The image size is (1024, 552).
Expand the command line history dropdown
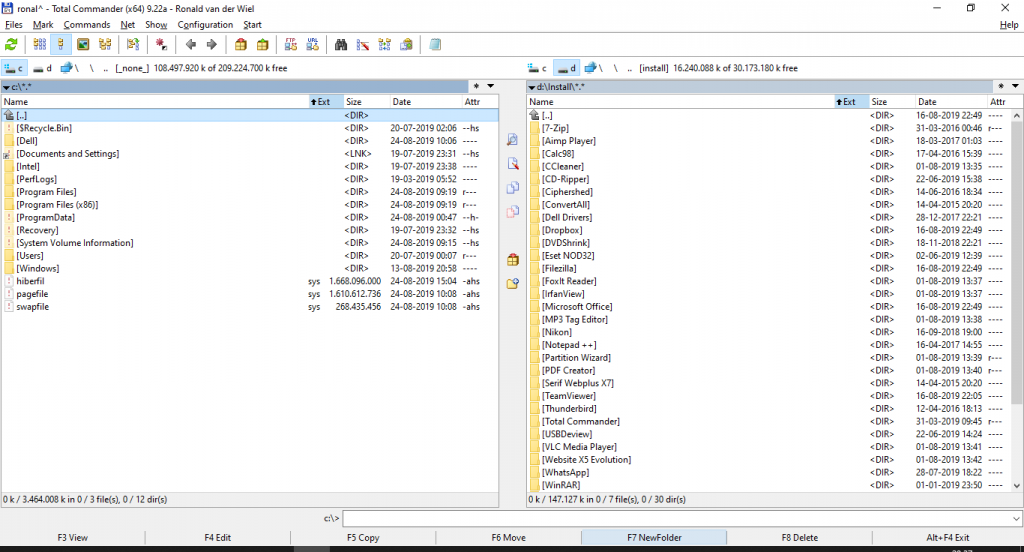[1016, 519]
